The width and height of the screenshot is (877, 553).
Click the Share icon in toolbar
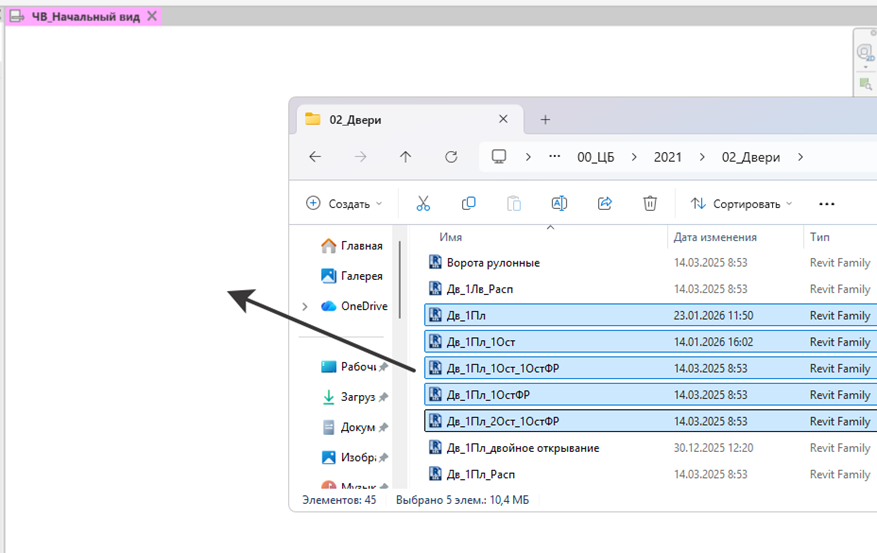point(604,203)
